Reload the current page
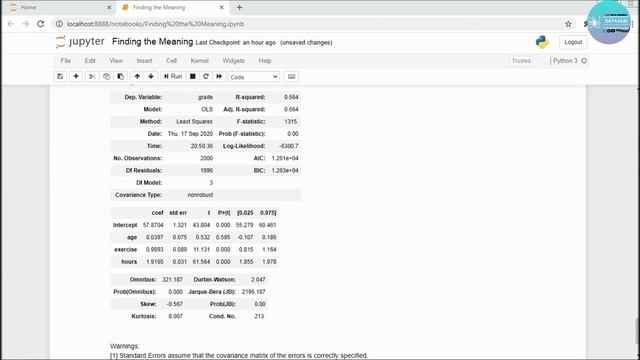This screenshot has width=640, height=360. pyautogui.click(x=40, y=24)
